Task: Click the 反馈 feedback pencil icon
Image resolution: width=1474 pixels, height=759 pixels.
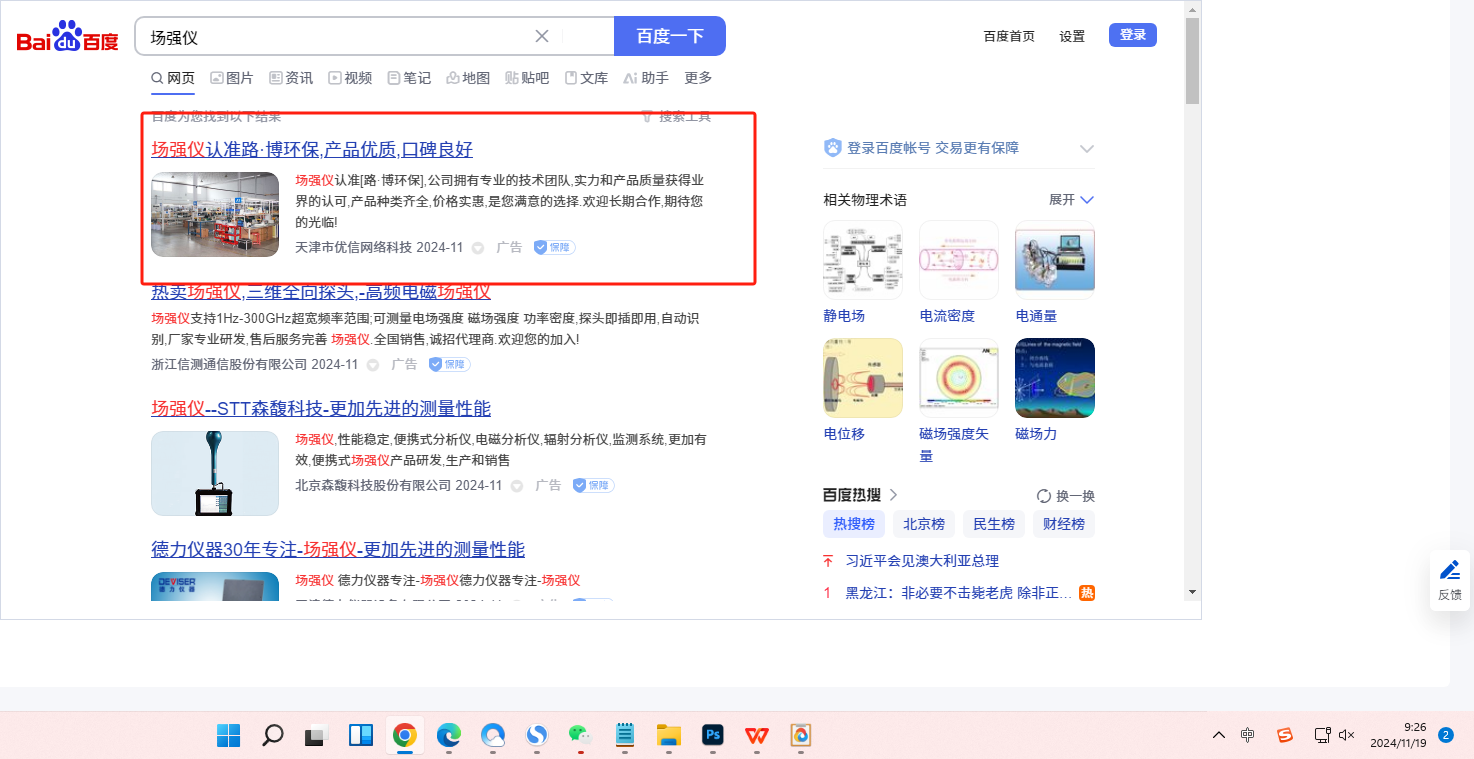Action: pos(1449,571)
